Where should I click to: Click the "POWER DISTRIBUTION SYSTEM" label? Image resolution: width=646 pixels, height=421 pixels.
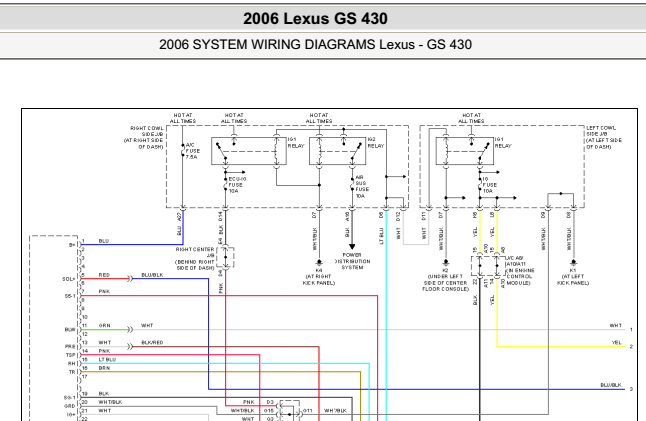tap(352, 261)
